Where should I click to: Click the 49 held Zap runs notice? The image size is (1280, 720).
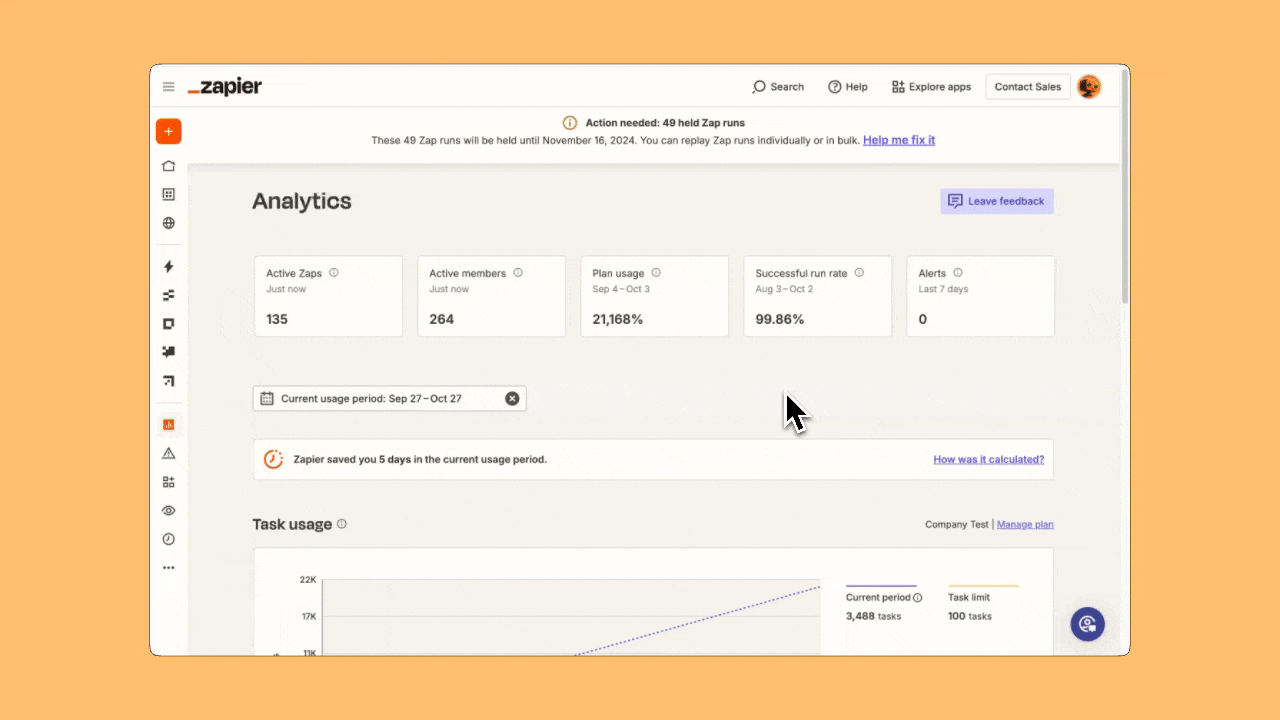[665, 123]
